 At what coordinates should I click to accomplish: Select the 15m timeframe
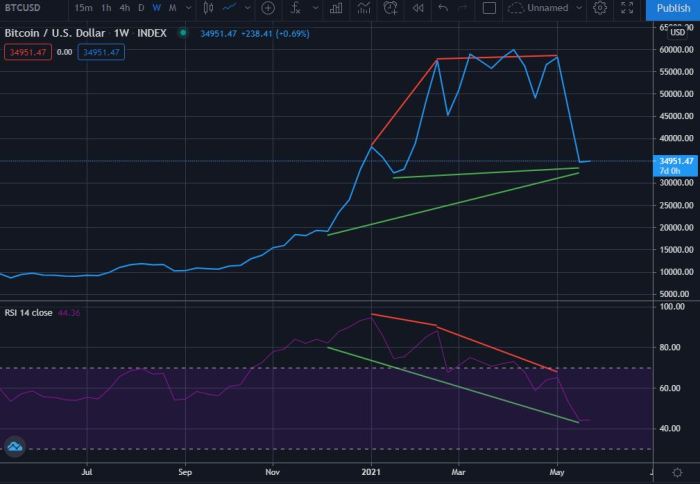pyautogui.click(x=83, y=8)
